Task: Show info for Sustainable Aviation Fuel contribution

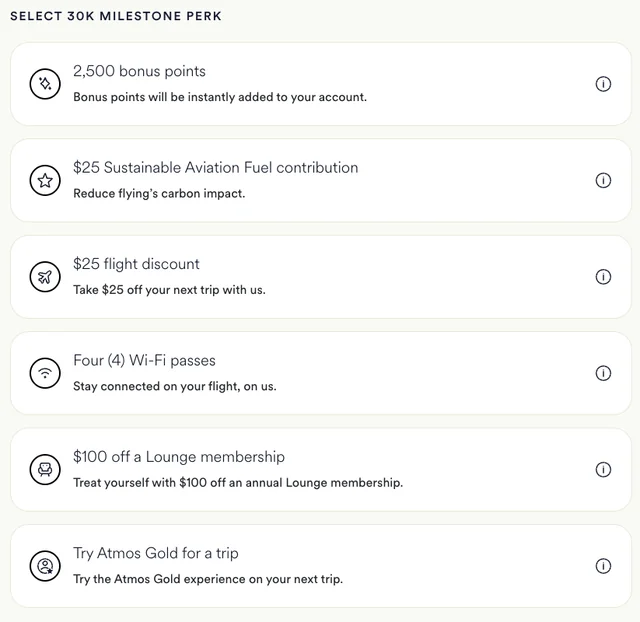Action: [x=603, y=181]
